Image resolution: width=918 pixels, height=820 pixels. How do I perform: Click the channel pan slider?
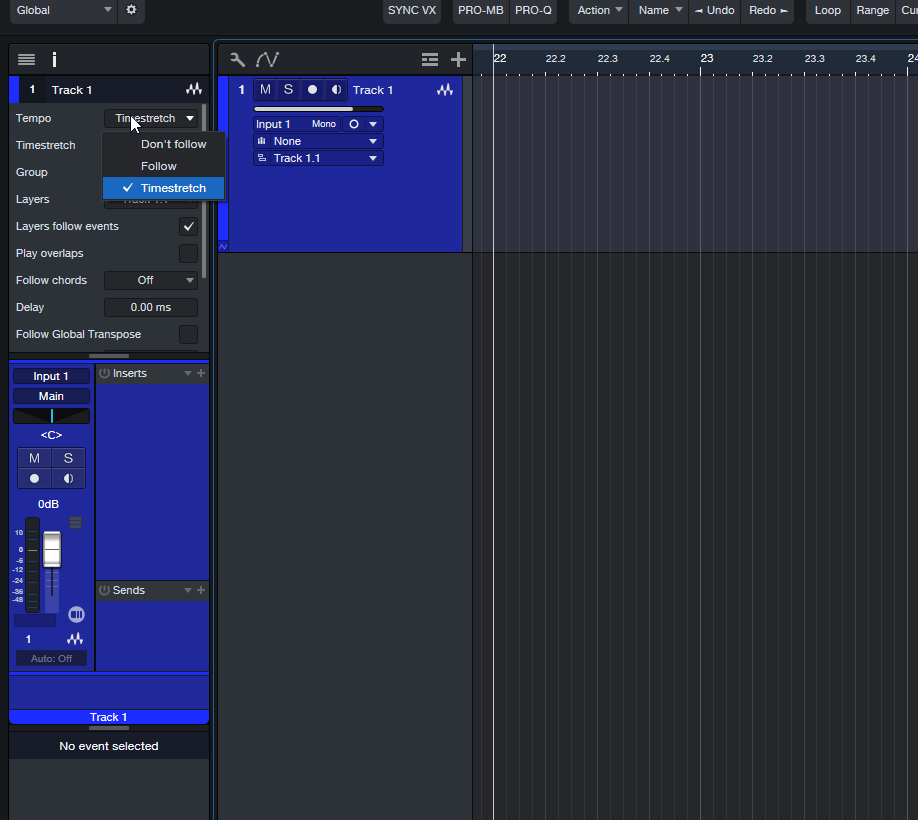point(52,416)
